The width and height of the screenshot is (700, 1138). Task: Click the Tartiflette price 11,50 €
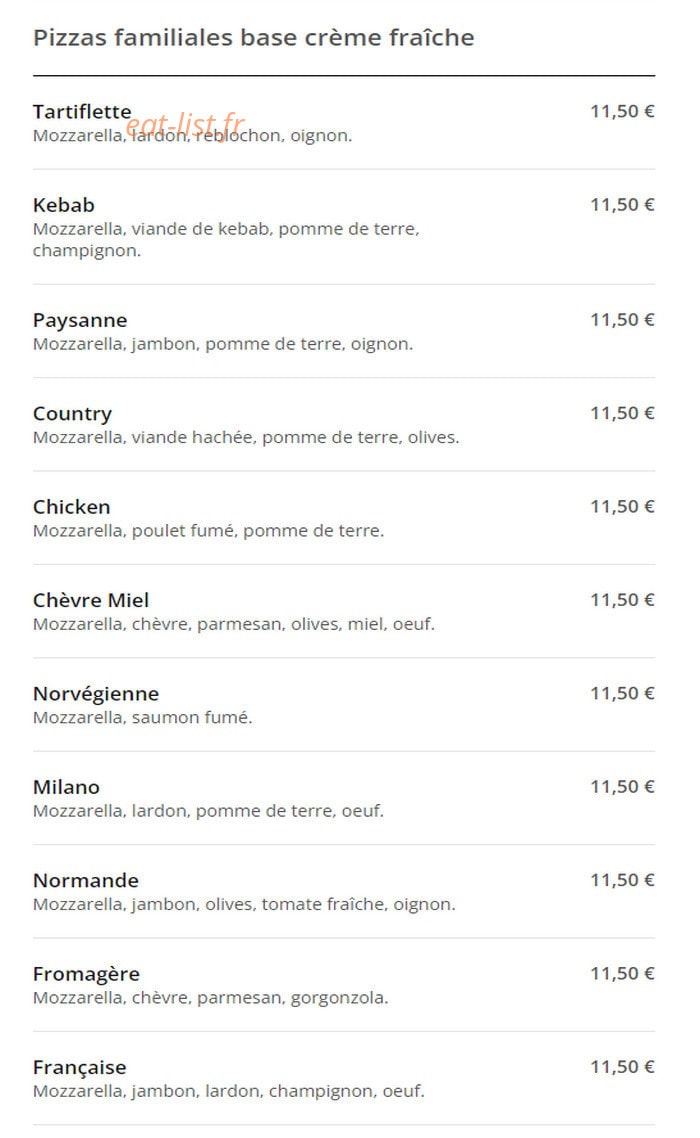(622, 112)
